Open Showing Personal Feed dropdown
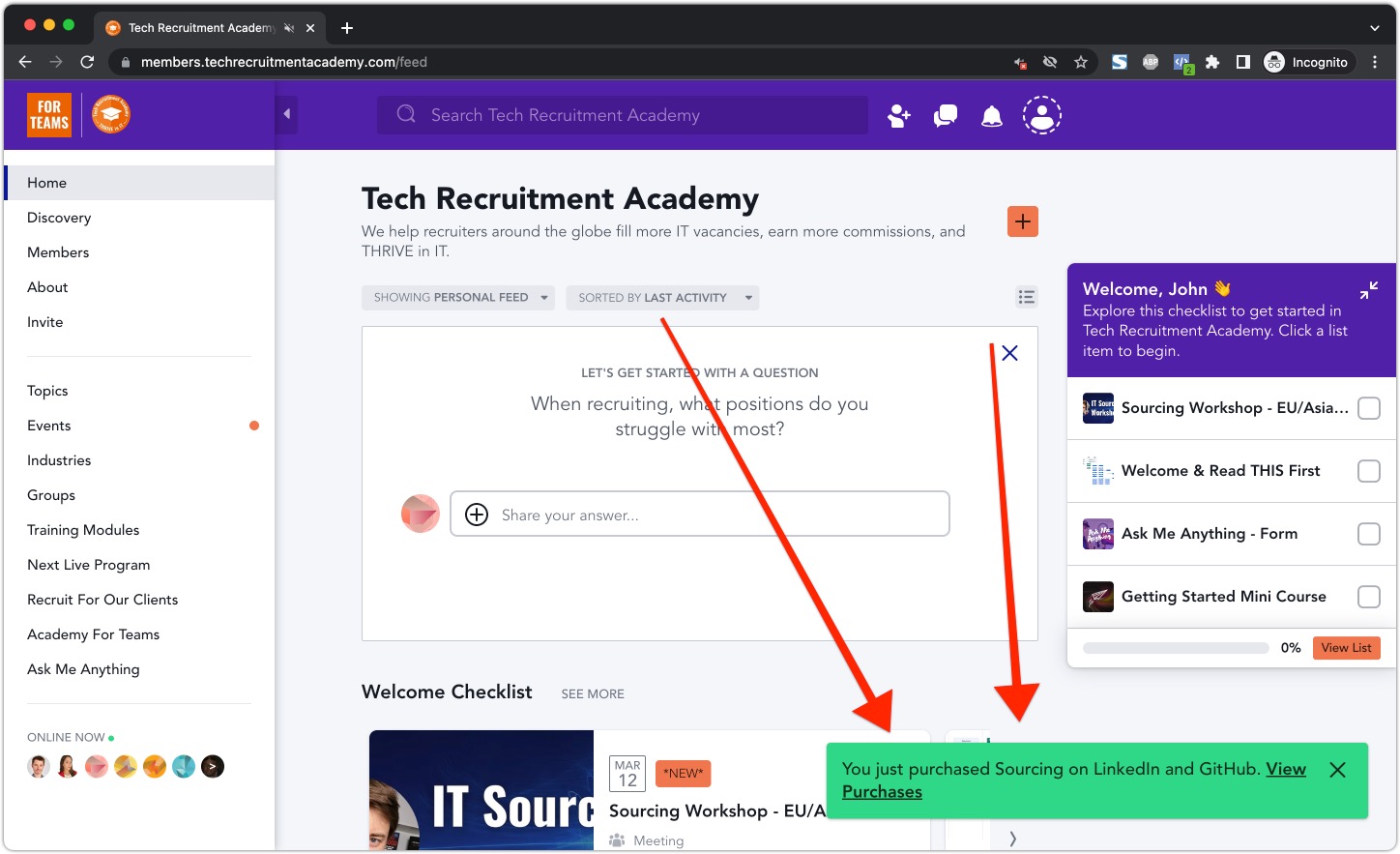This screenshot has width=1400, height=854. tap(457, 298)
